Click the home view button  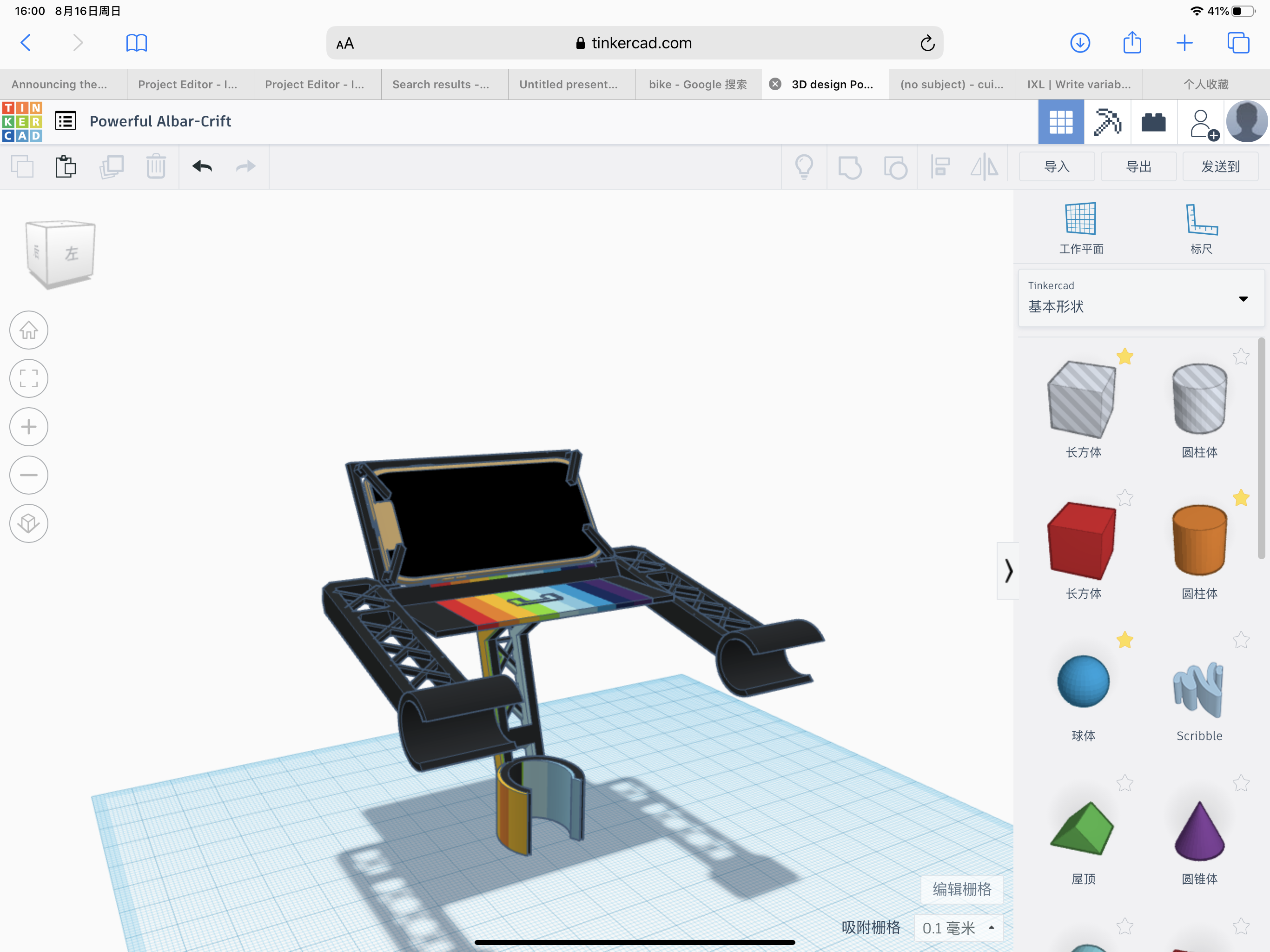(29, 330)
